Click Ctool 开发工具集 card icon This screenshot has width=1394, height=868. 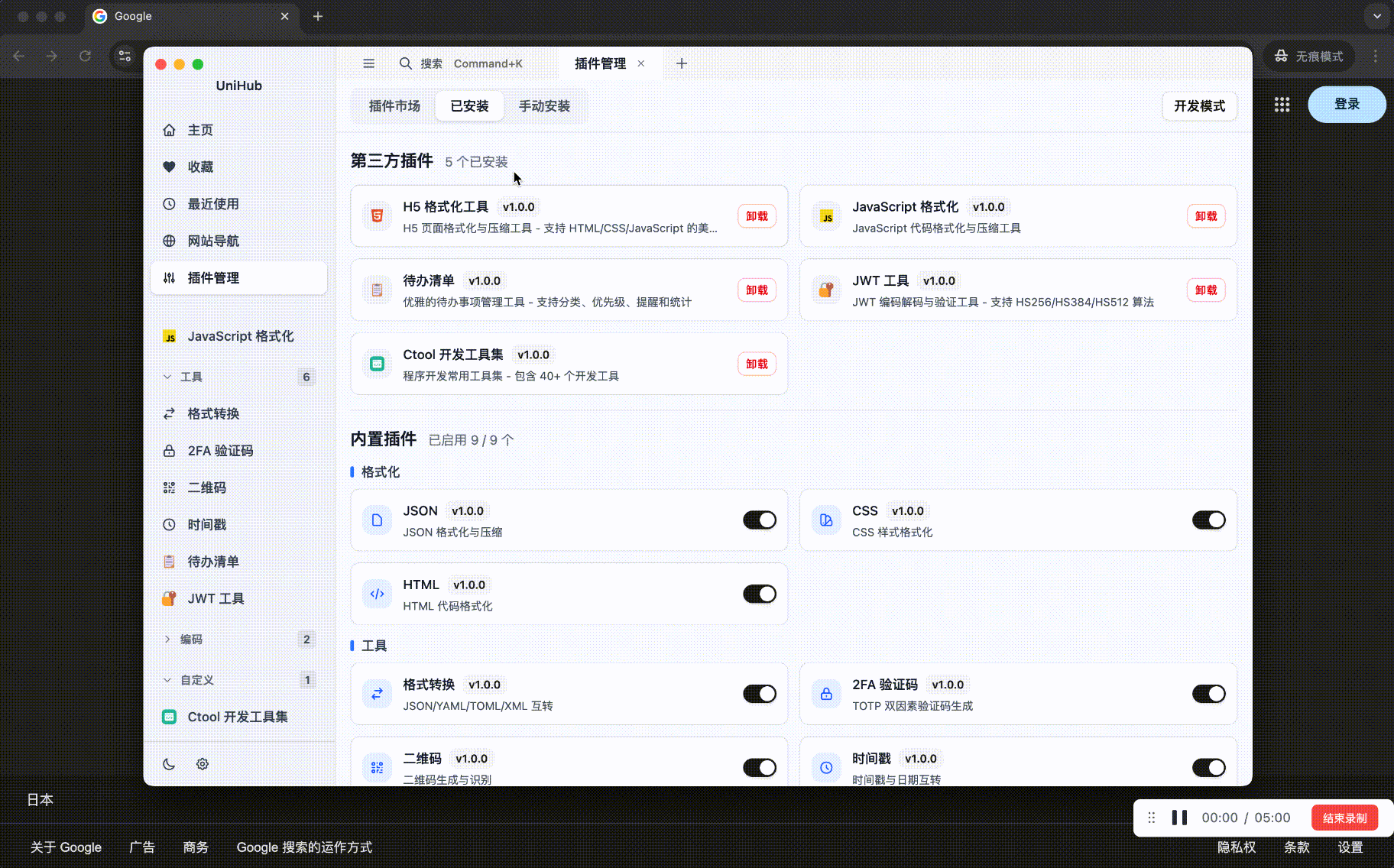[377, 364]
